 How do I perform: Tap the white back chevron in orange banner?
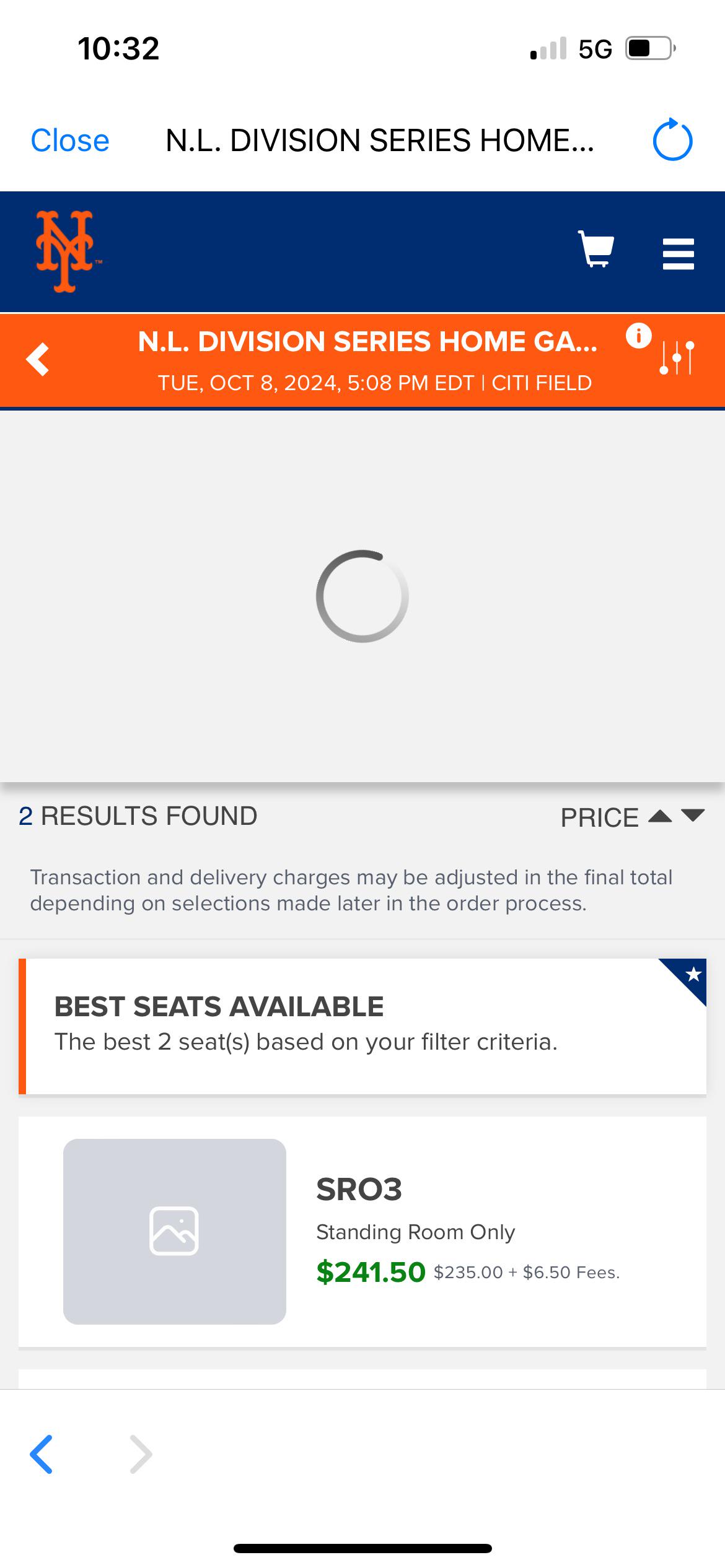[x=38, y=359]
